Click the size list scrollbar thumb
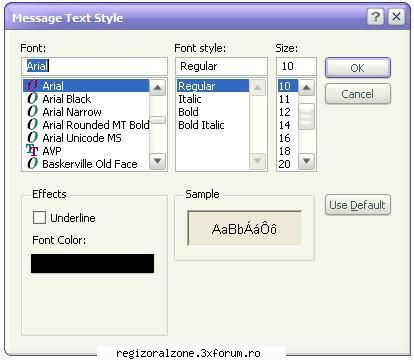The height and width of the screenshot is (360, 414). (x=306, y=116)
